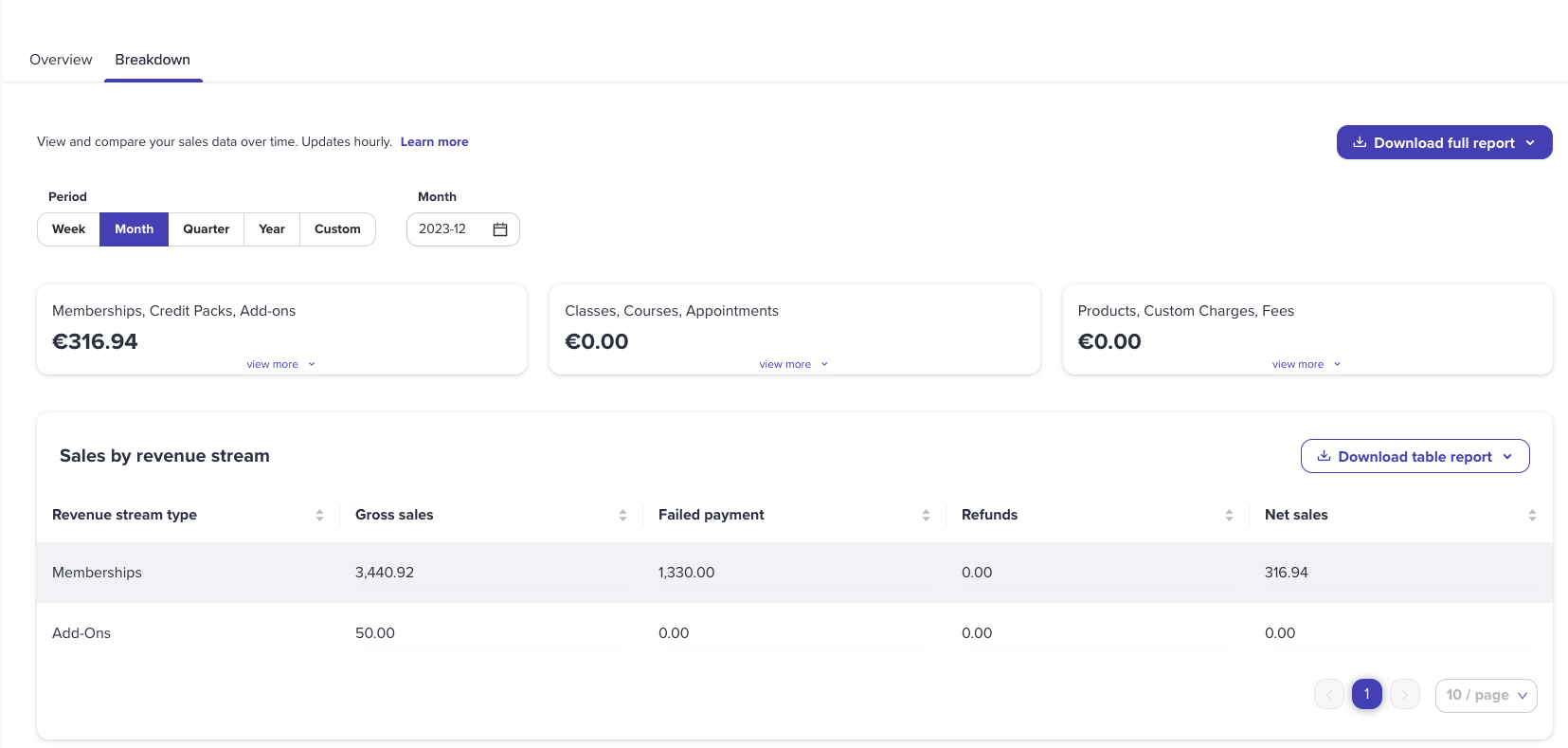Viewport: 1568px width, 748px height.
Task: Open the calendar icon in the month picker
Action: tap(500, 229)
